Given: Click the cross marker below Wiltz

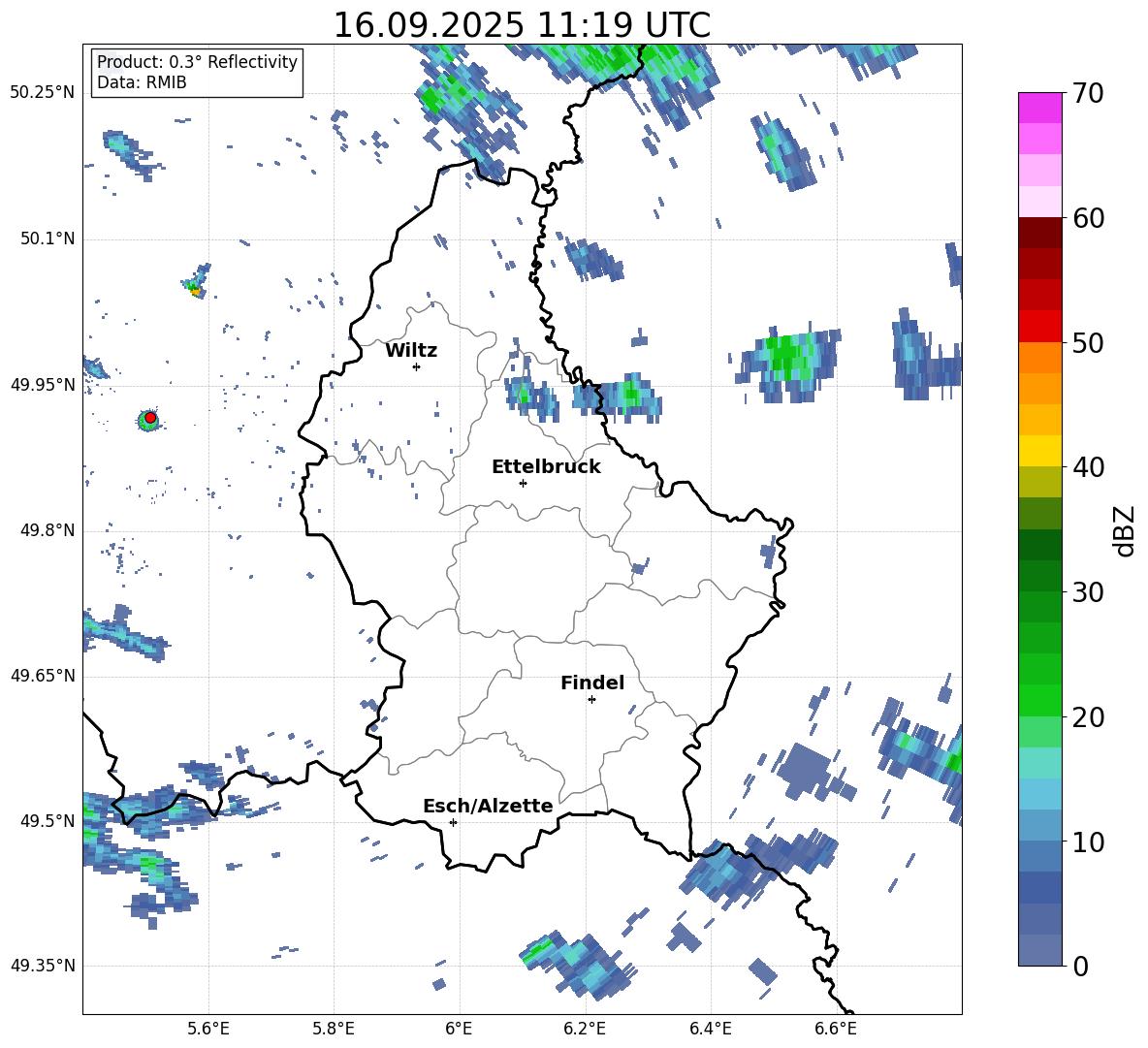Looking at the screenshot, I should point(417,366).
